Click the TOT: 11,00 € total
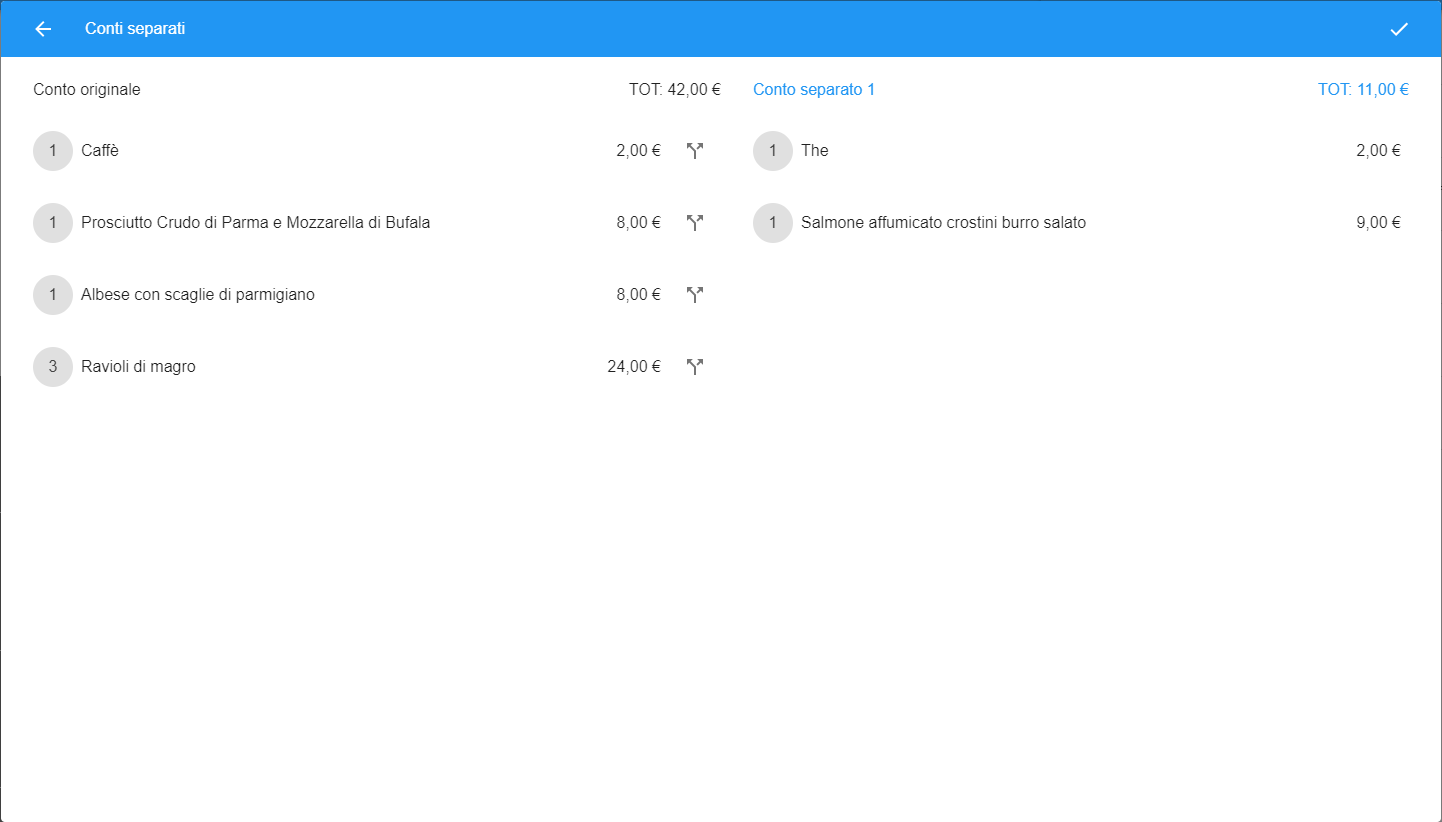The image size is (1442, 822). pos(1363,90)
